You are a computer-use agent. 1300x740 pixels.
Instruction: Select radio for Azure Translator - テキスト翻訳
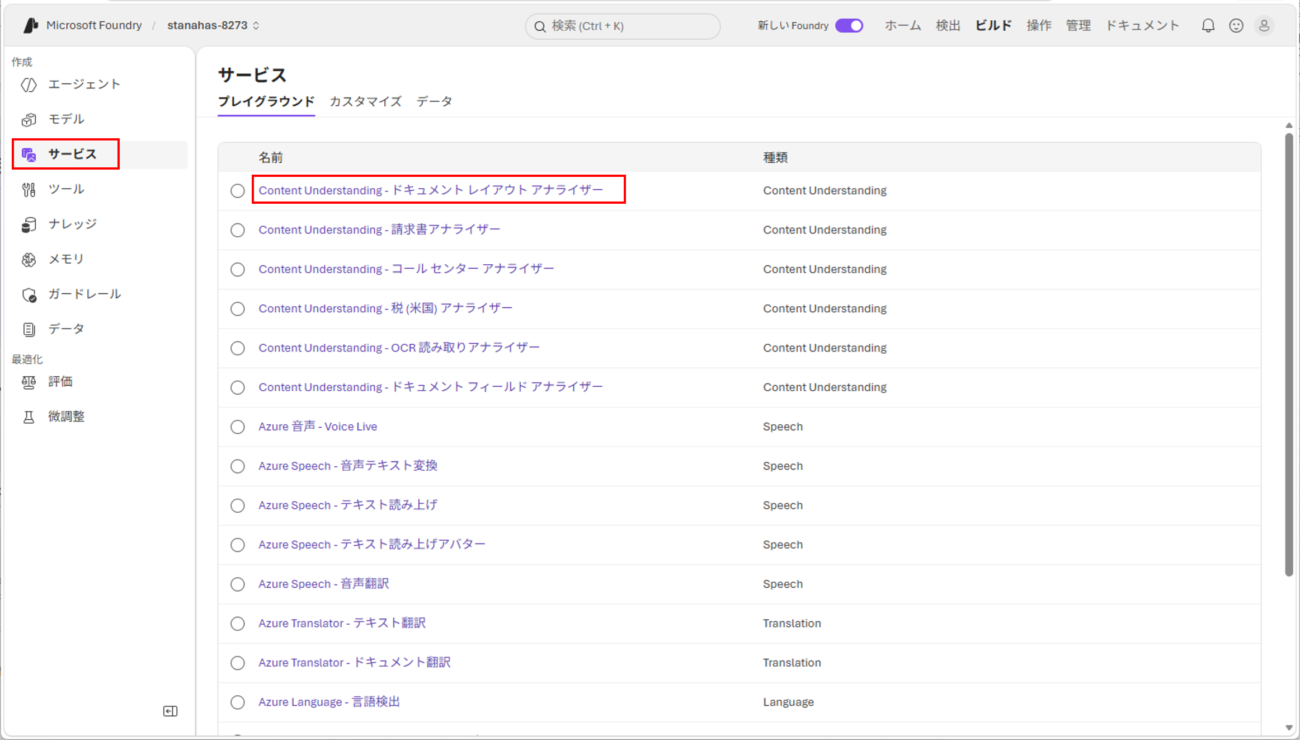(237, 624)
